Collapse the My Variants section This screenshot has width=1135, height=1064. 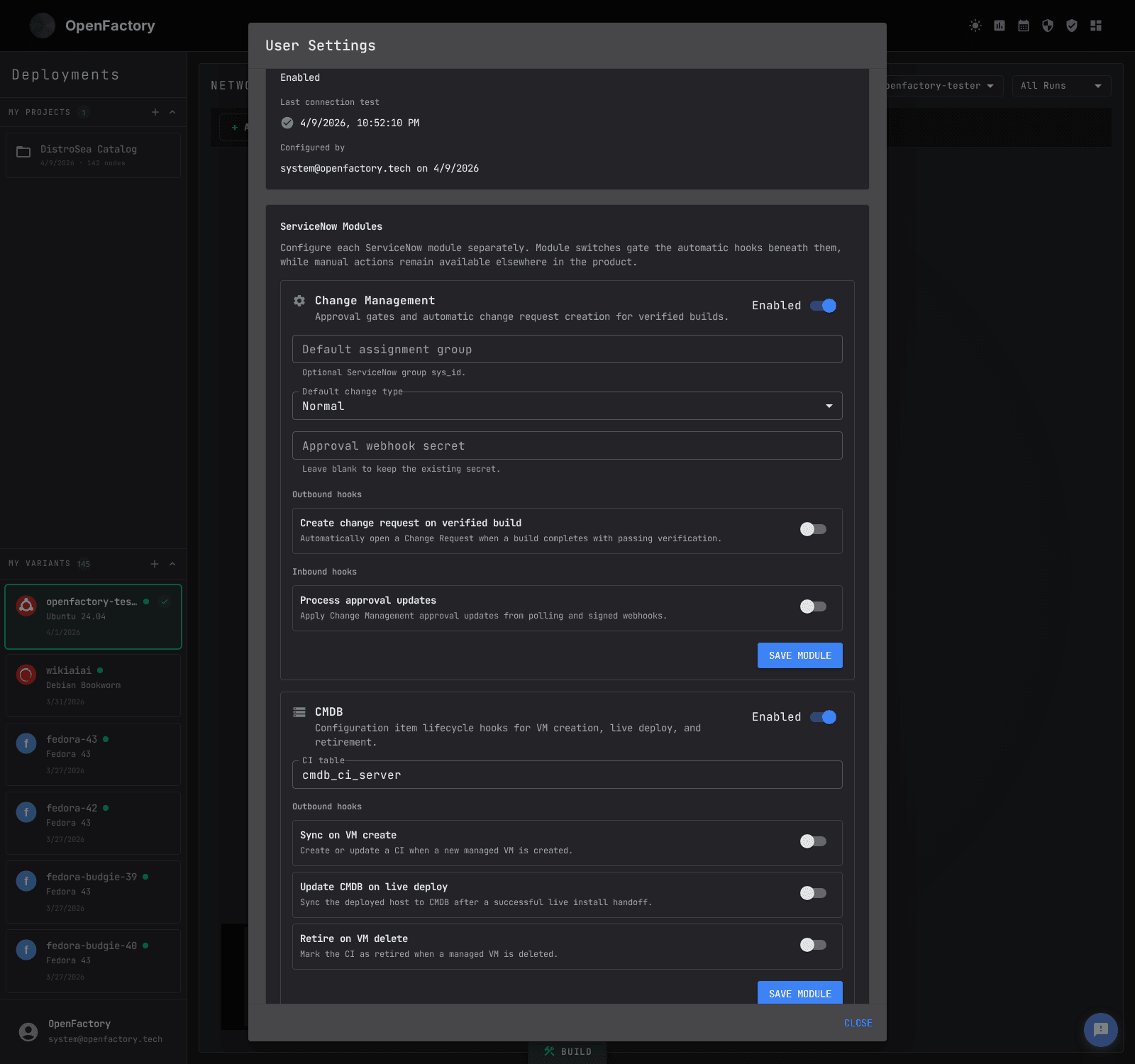pos(172,564)
